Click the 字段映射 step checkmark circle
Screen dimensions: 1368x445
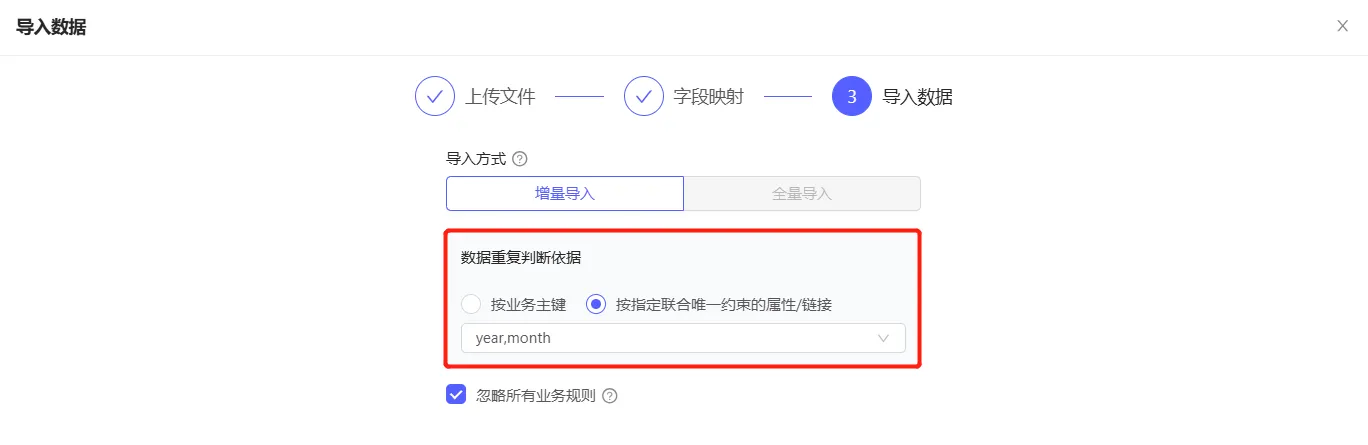[x=644, y=97]
